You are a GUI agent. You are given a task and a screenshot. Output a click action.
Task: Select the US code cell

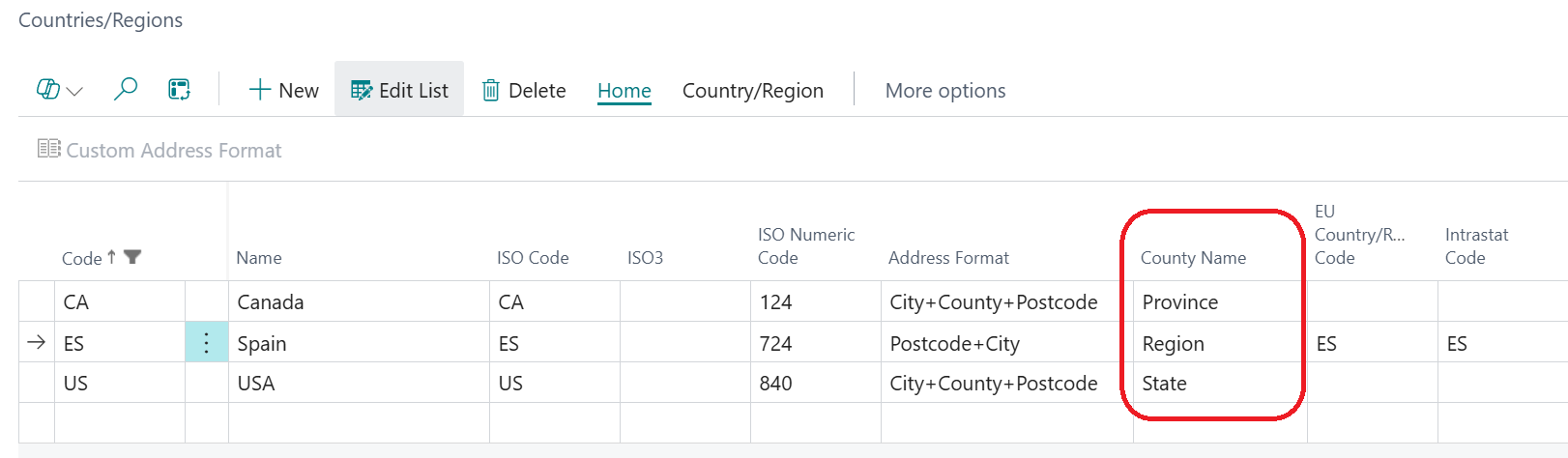tap(120, 383)
